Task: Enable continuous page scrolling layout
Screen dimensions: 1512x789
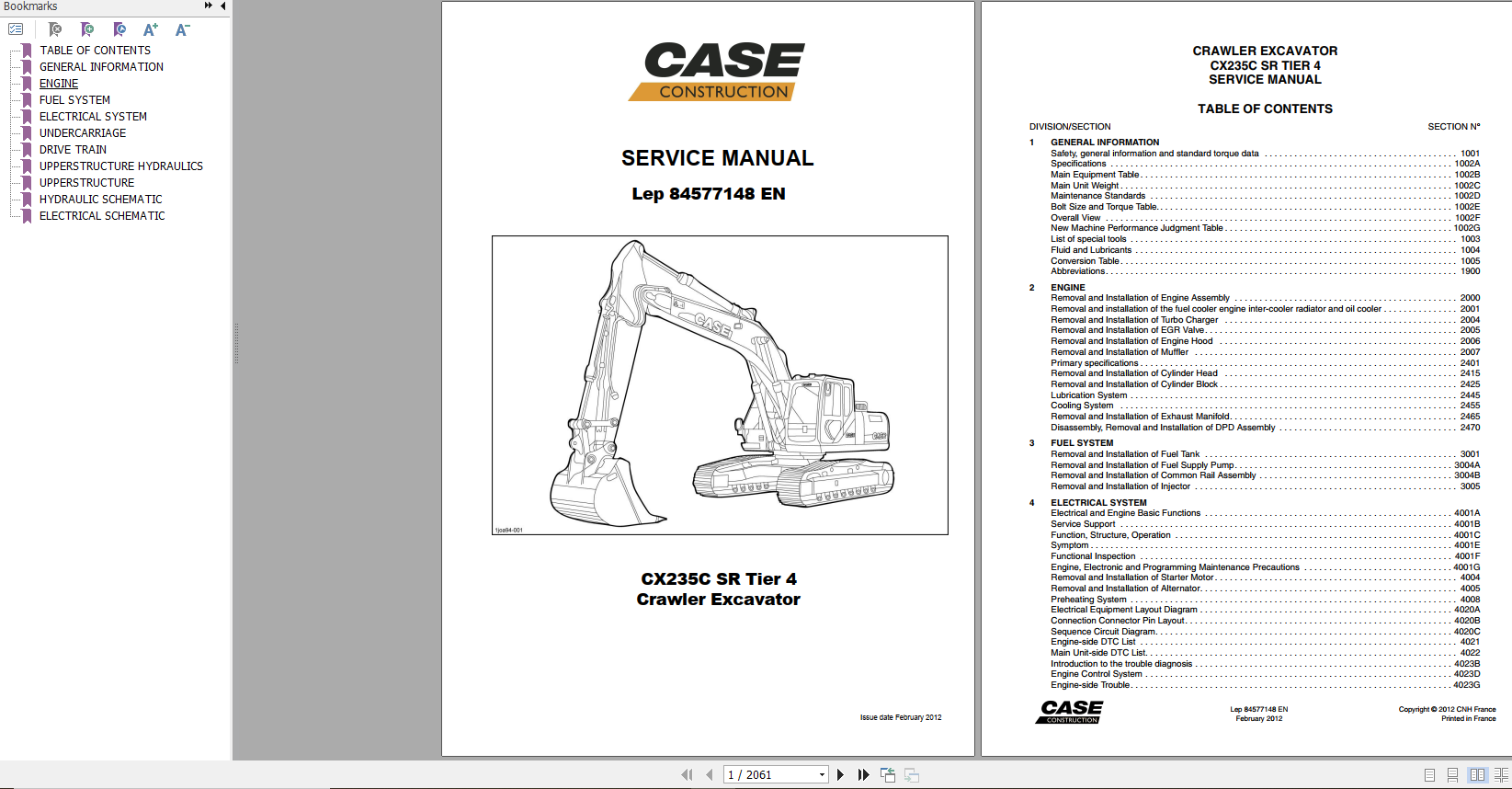Action: coord(1452,775)
